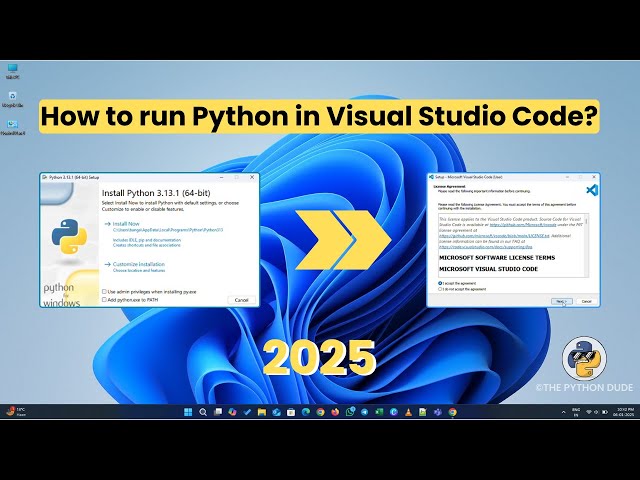Open taskbar Search magnifier
This screenshot has width=640, height=480.
203,412
